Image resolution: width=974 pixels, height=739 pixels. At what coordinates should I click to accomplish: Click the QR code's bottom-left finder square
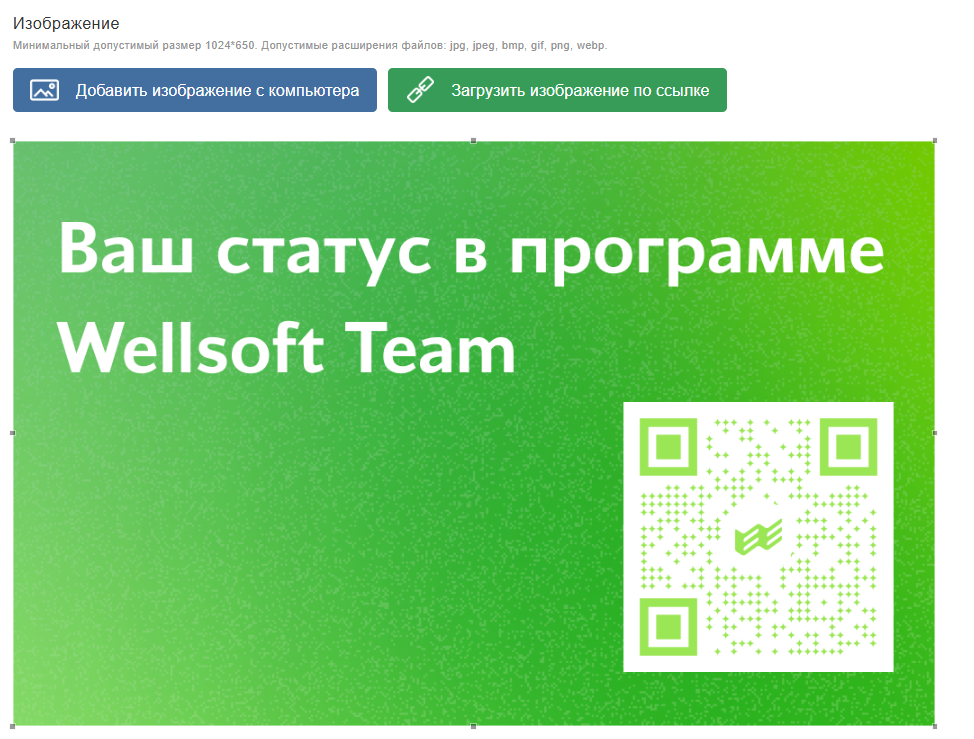pos(667,627)
